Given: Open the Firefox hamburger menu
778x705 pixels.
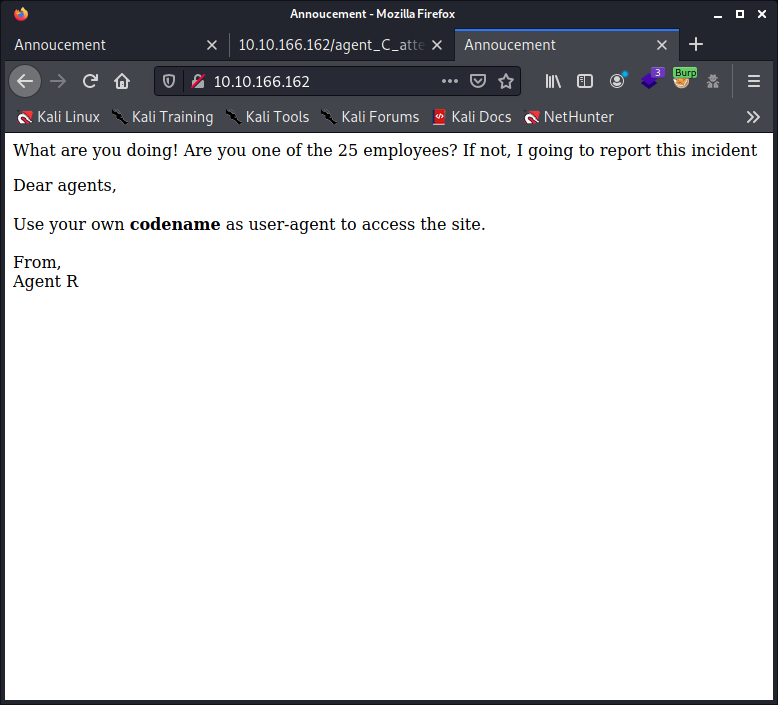Looking at the screenshot, I should coord(754,81).
